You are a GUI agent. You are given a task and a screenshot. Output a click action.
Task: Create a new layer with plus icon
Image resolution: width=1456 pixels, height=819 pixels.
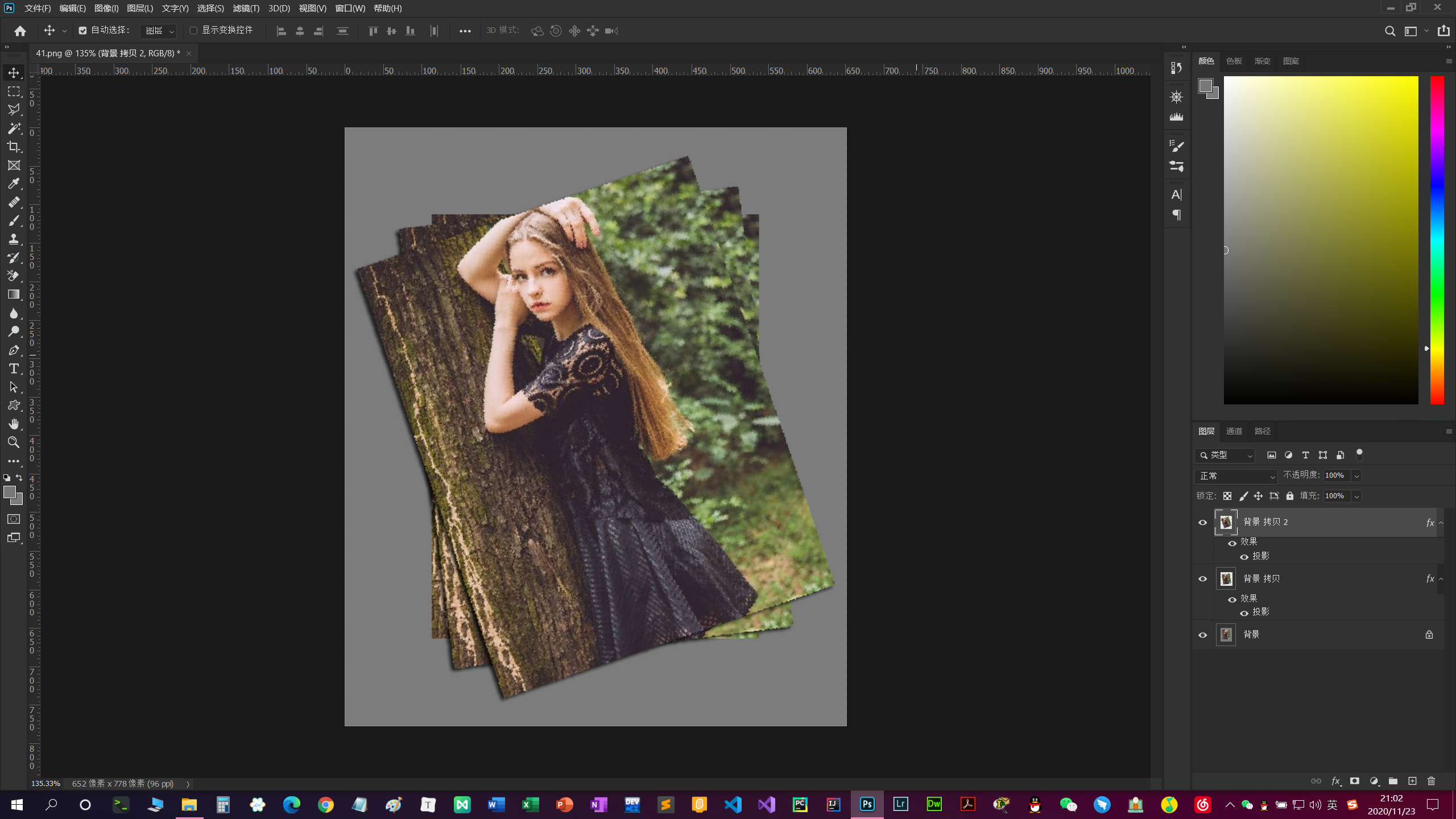click(x=1412, y=781)
